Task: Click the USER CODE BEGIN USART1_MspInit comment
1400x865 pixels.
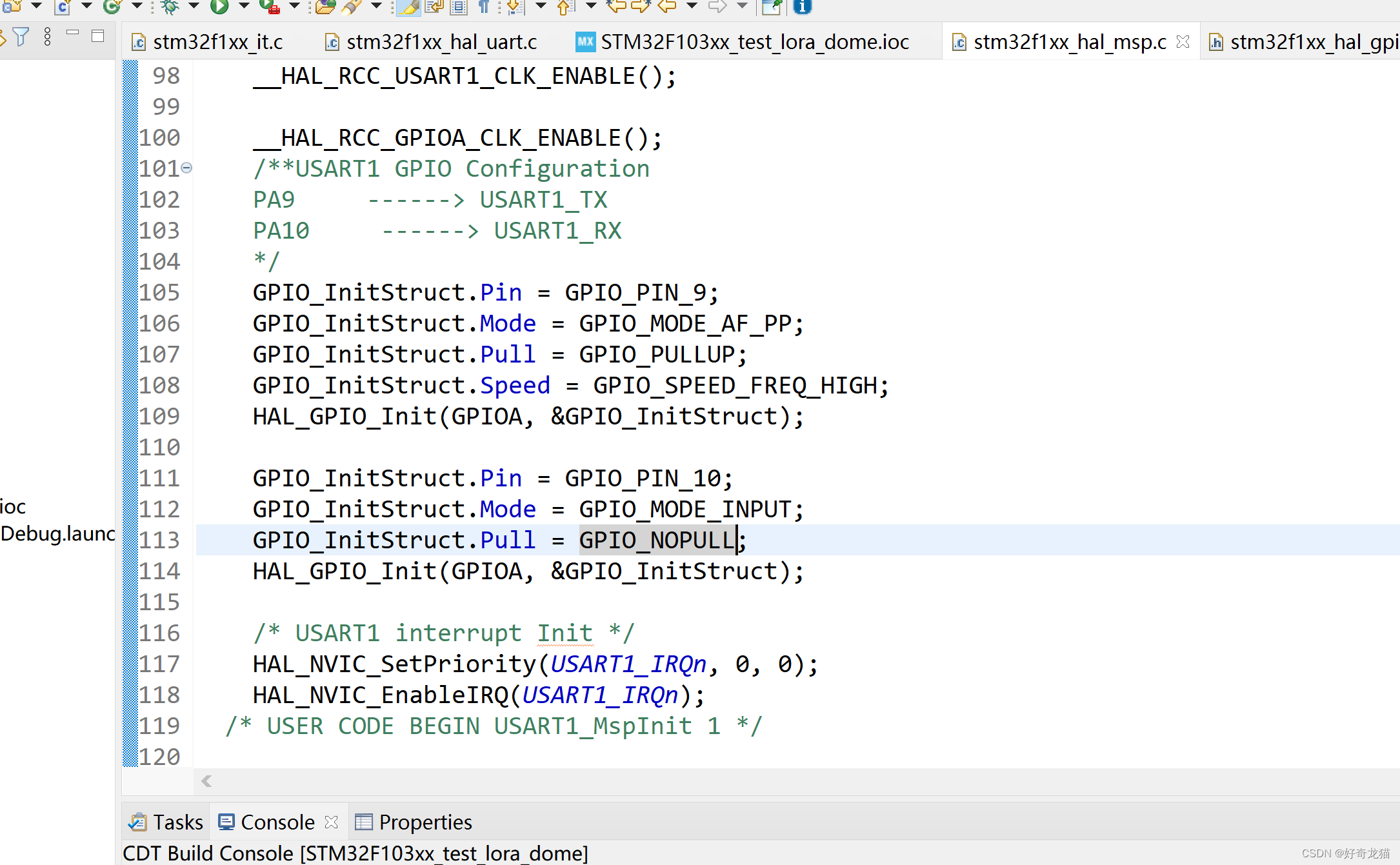Action: [x=494, y=726]
